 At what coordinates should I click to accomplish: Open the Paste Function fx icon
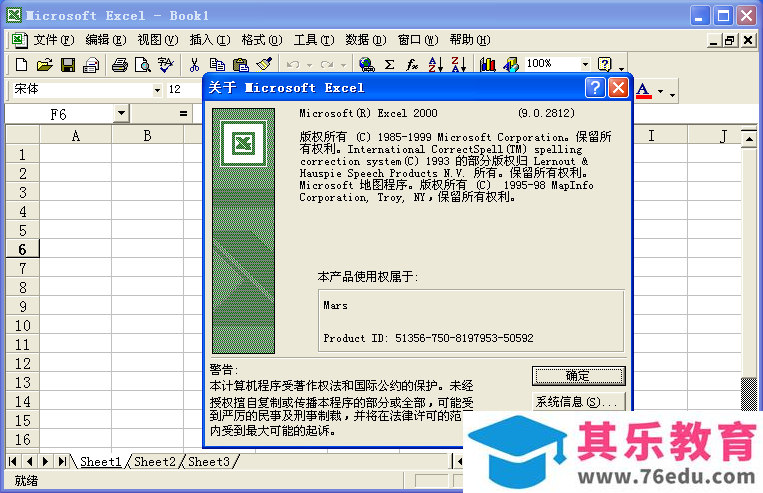[412, 64]
